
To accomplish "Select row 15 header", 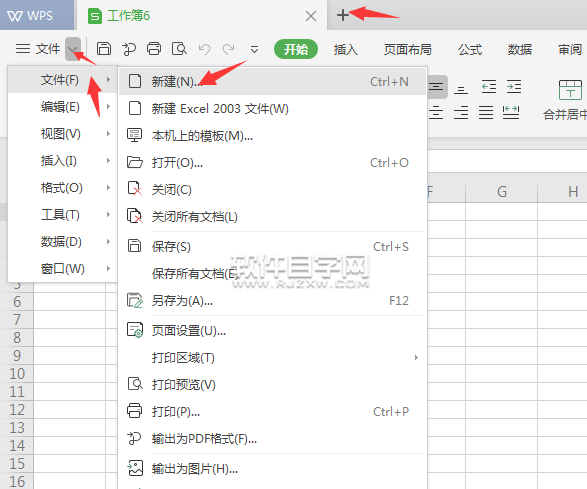I will pos(17,463).
